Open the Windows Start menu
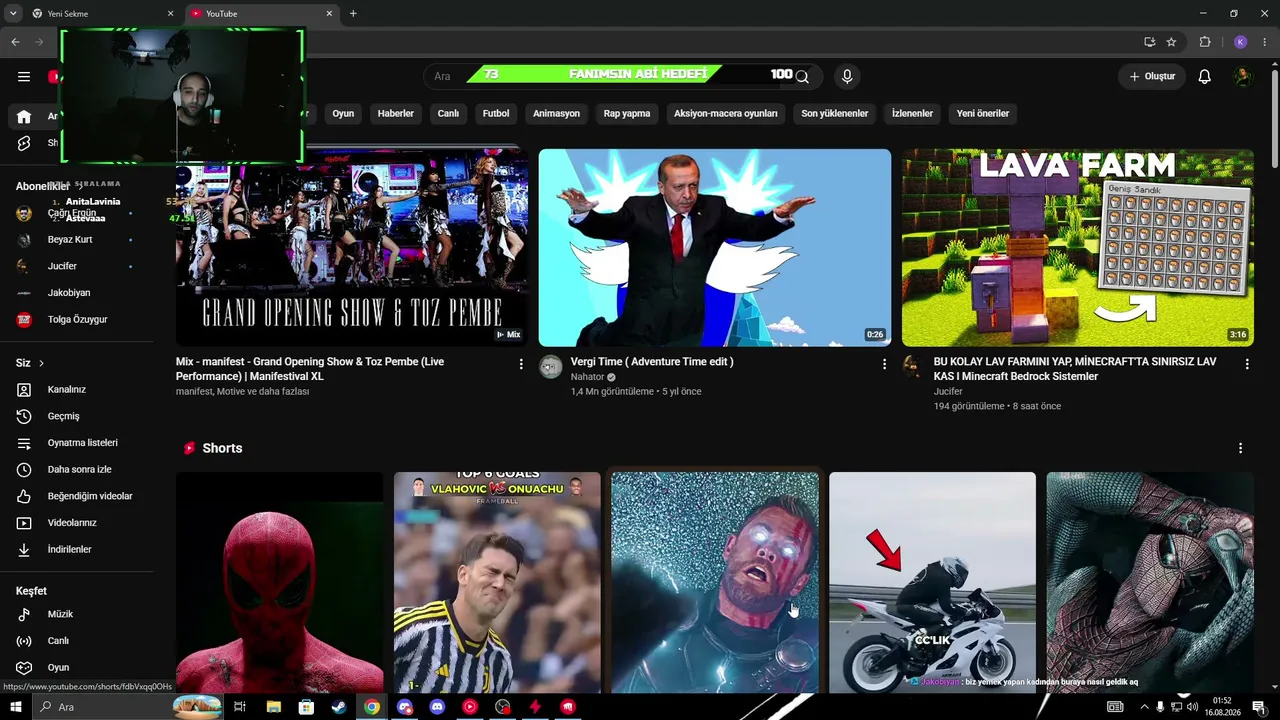The image size is (1280, 720). click(15, 707)
